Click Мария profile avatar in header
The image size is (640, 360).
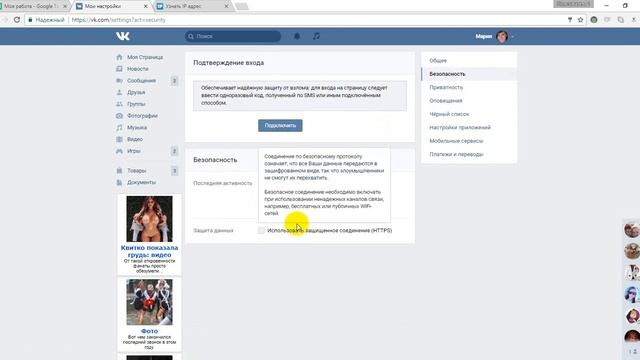click(502, 37)
